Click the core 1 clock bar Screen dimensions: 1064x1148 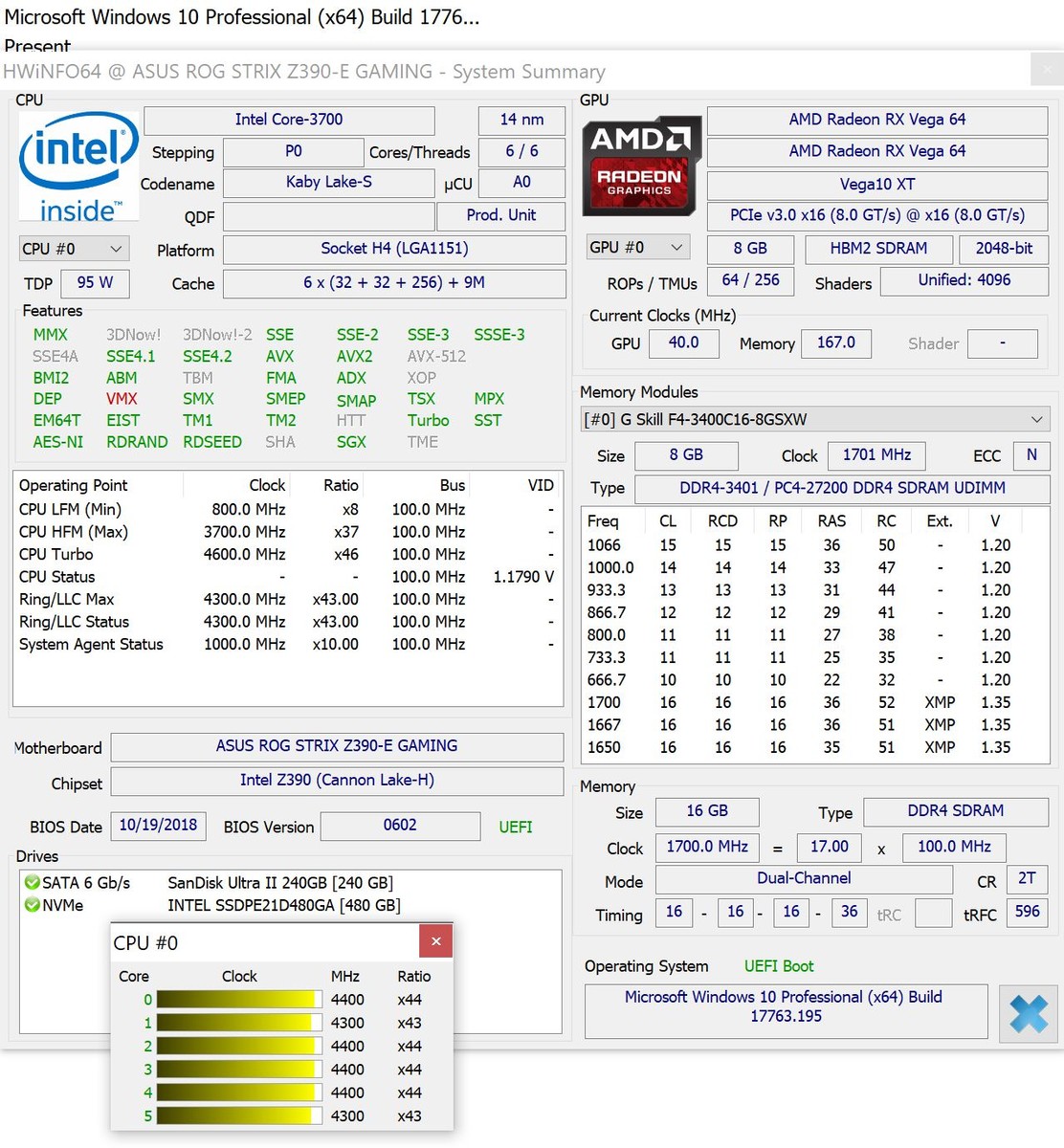point(239,1023)
